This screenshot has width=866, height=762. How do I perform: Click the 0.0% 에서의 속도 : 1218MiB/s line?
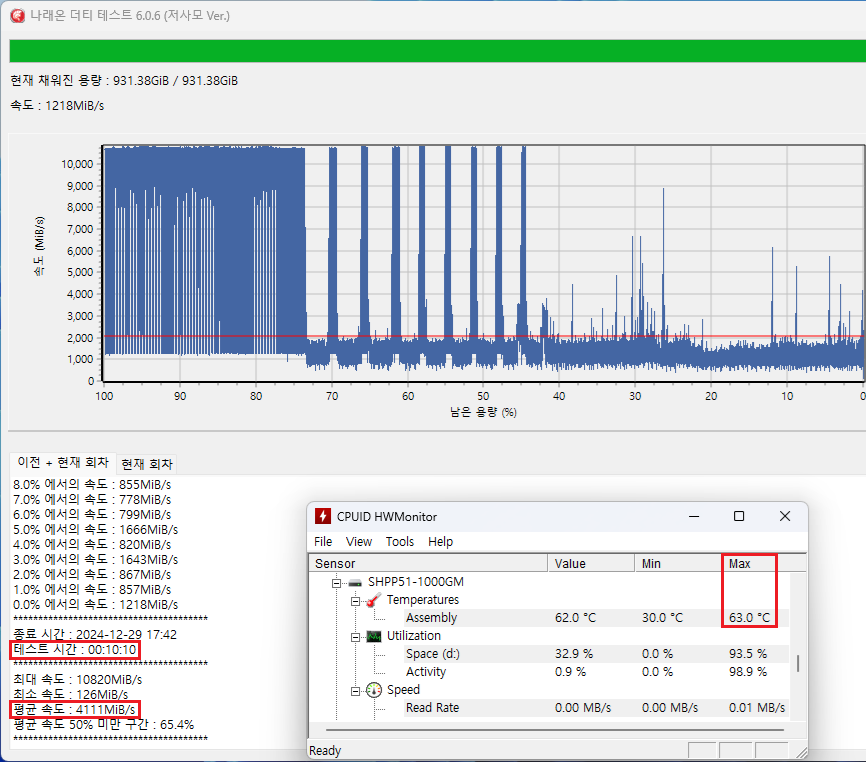click(x=96, y=604)
